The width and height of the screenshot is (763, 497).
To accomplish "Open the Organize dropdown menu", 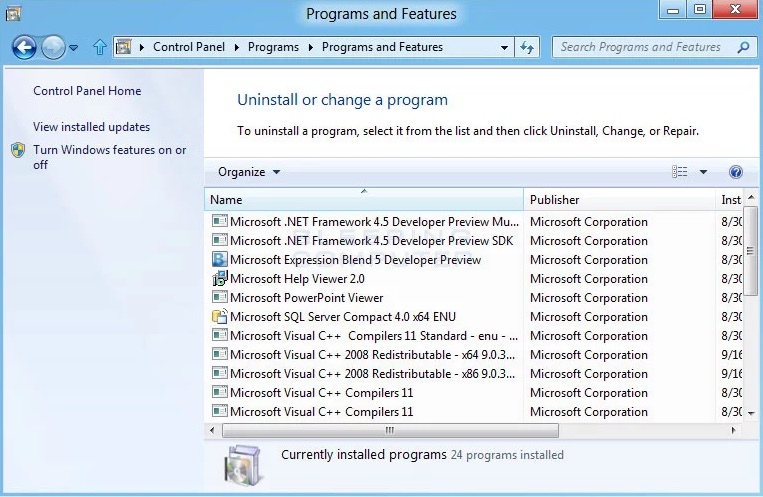I will click(x=249, y=172).
